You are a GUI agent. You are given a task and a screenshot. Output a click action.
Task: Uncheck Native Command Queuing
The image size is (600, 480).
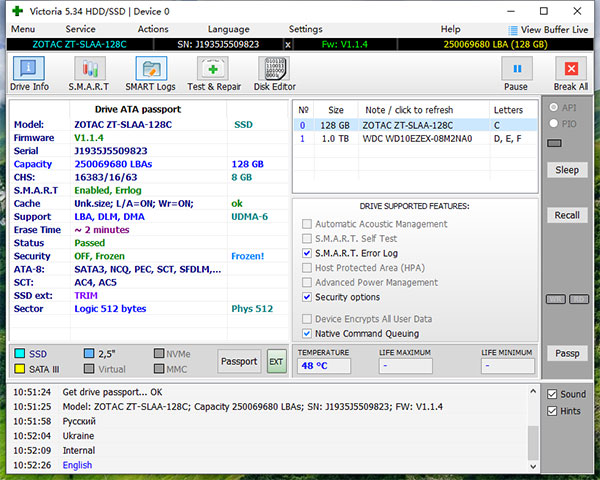pyautogui.click(x=308, y=333)
